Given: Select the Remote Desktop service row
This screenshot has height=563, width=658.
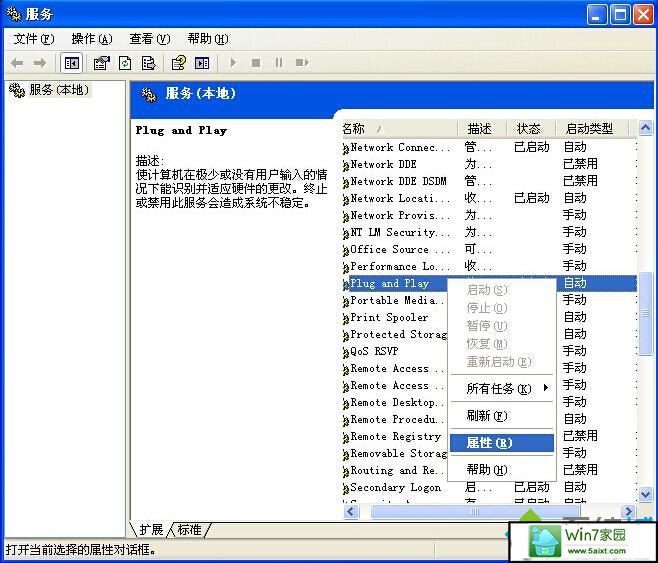Looking at the screenshot, I should pyautogui.click(x=489, y=402).
